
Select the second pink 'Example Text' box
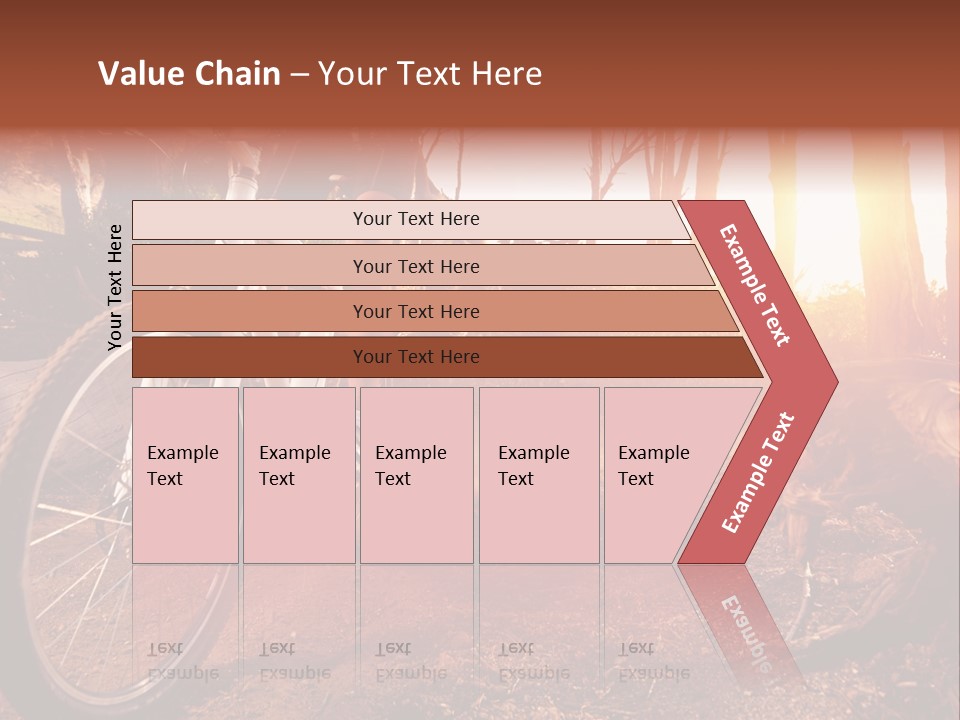(299, 475)
